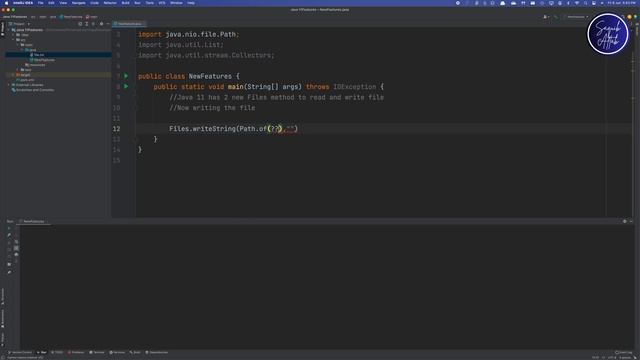This screenshot has width=640, height=360.
Task: Open the Terminal tool window
Action: pyautogui.click(x=97, y=352)
